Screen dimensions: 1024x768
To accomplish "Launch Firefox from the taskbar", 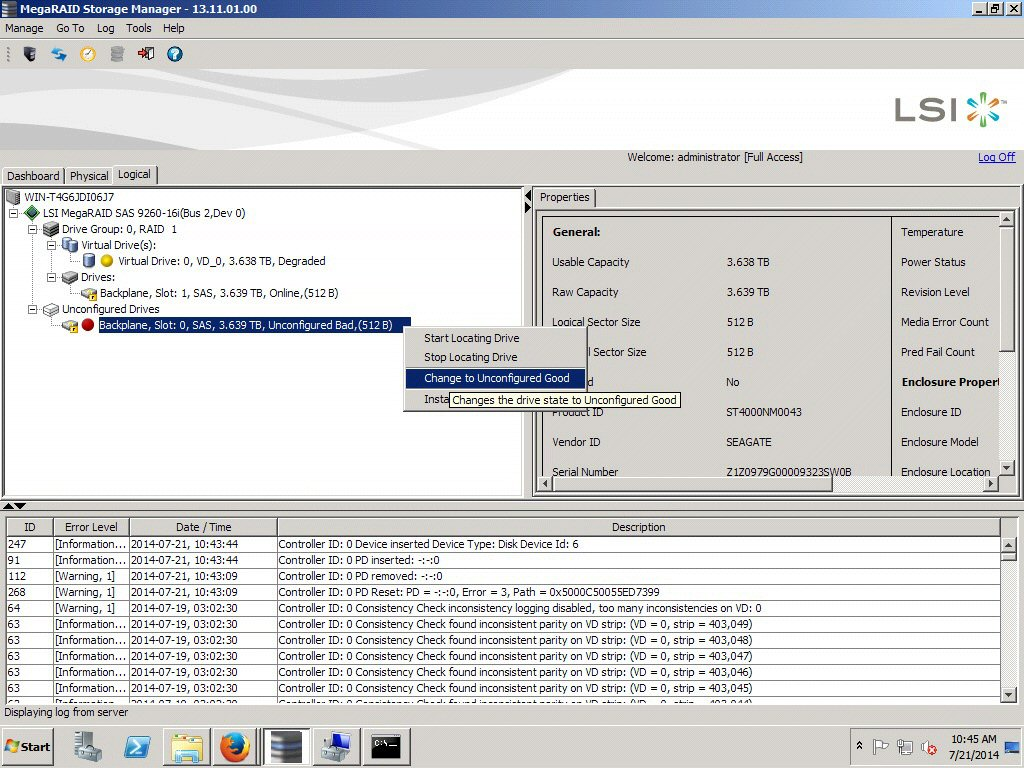I will [x=235, y=746].
